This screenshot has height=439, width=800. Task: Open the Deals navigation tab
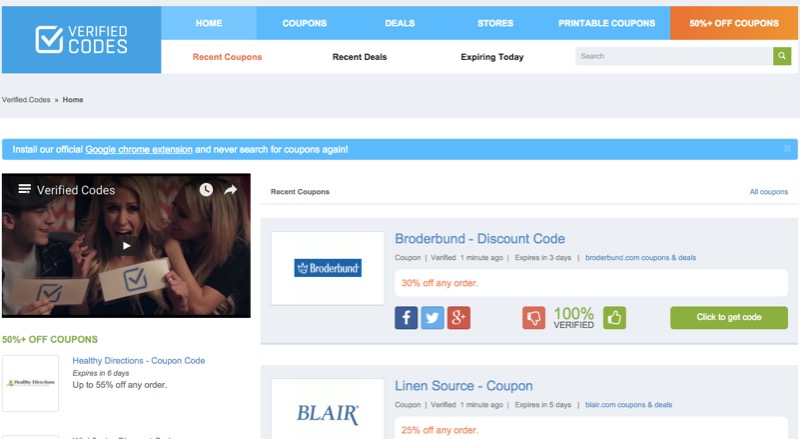(399, 23)
